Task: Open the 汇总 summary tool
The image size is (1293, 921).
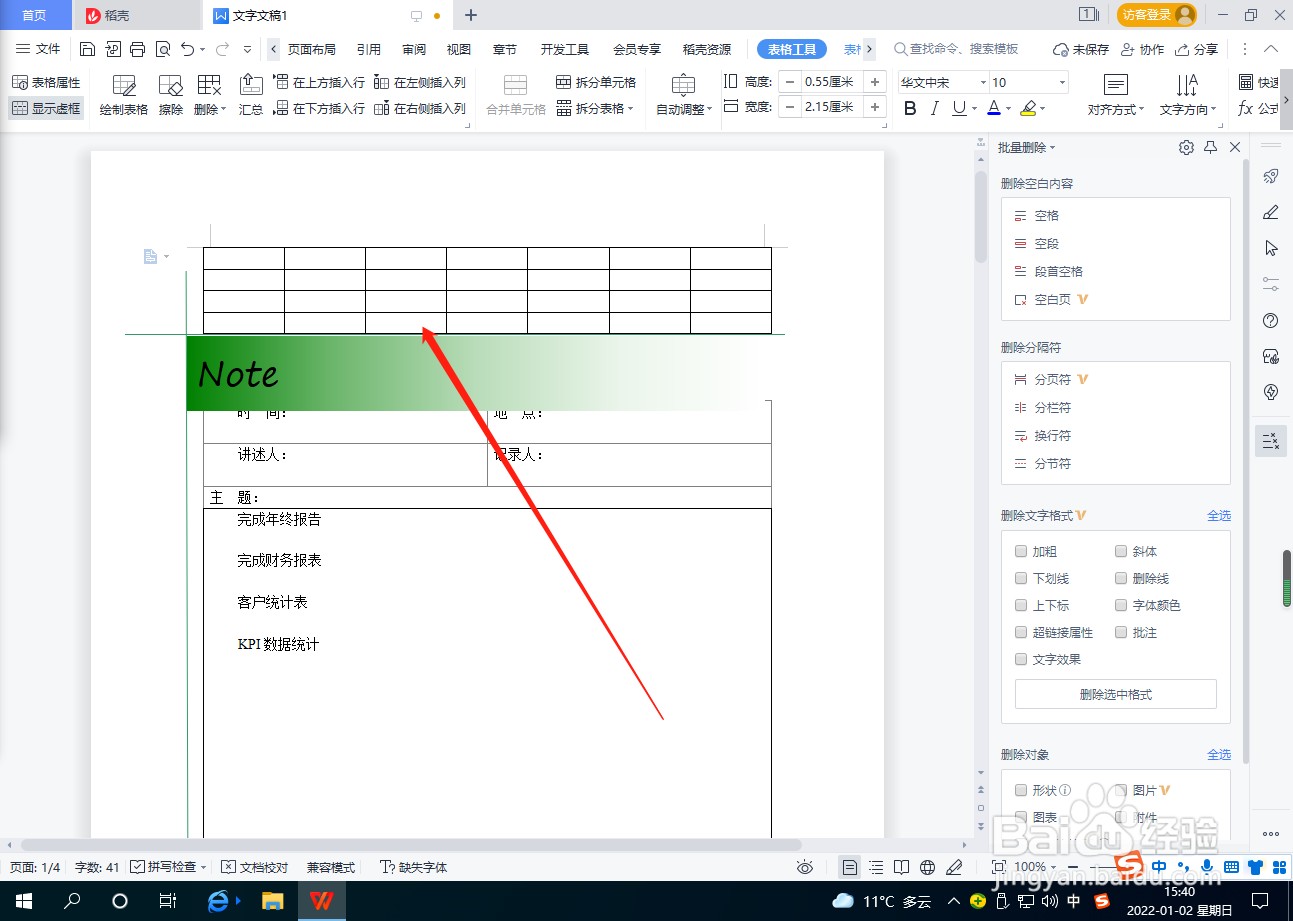Action: coord(251,95)
